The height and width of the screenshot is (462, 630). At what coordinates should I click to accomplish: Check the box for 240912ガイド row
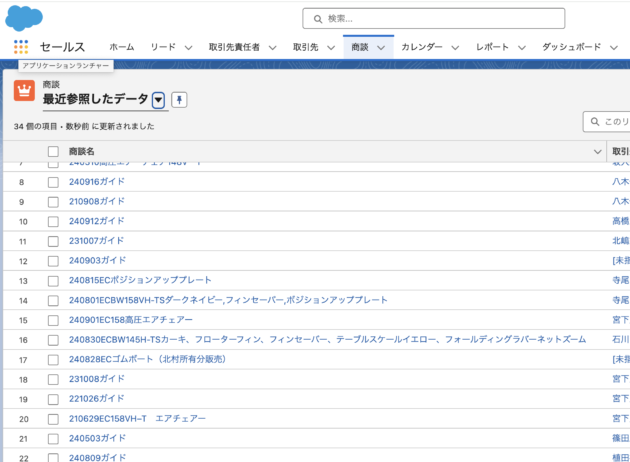click(x=53, y=222)
